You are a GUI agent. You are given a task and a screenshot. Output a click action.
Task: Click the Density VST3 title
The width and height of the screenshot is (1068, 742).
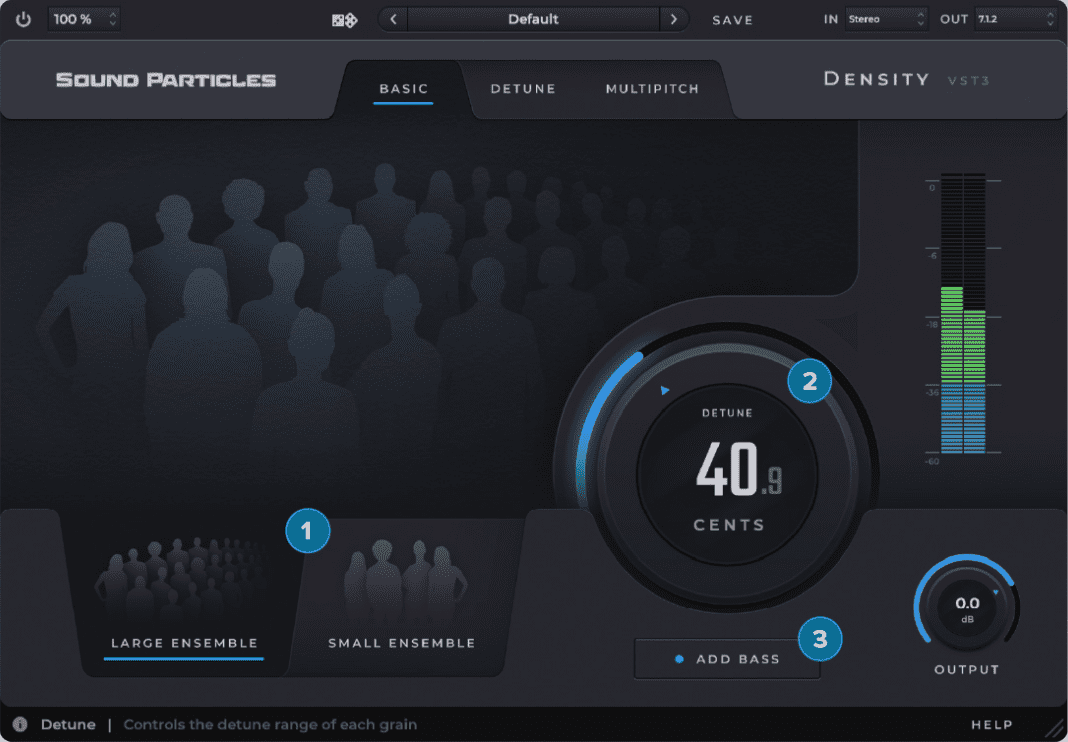(x=906, y=79)
